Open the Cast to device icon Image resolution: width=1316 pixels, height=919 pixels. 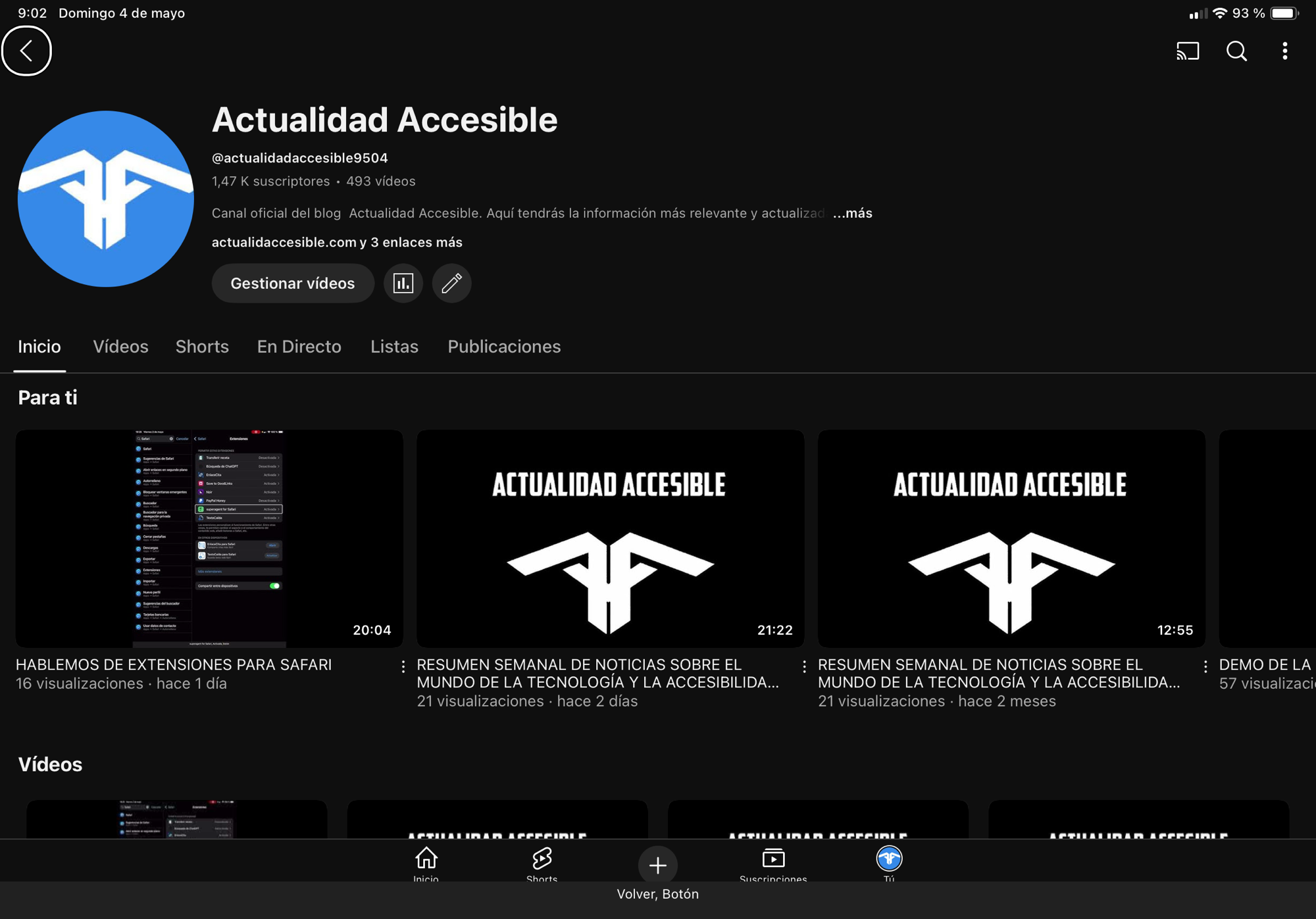click(x=1188, y=51)
